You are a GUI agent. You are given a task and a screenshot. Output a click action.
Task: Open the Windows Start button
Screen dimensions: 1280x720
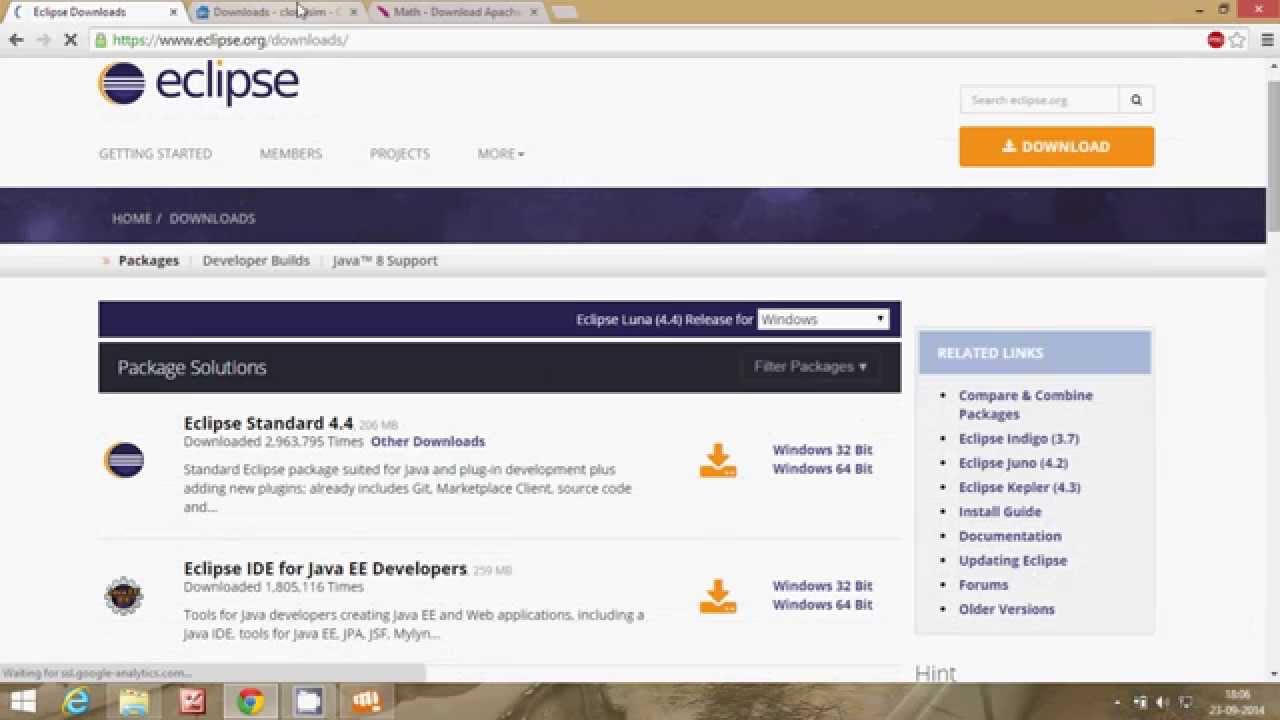[23, 701]
